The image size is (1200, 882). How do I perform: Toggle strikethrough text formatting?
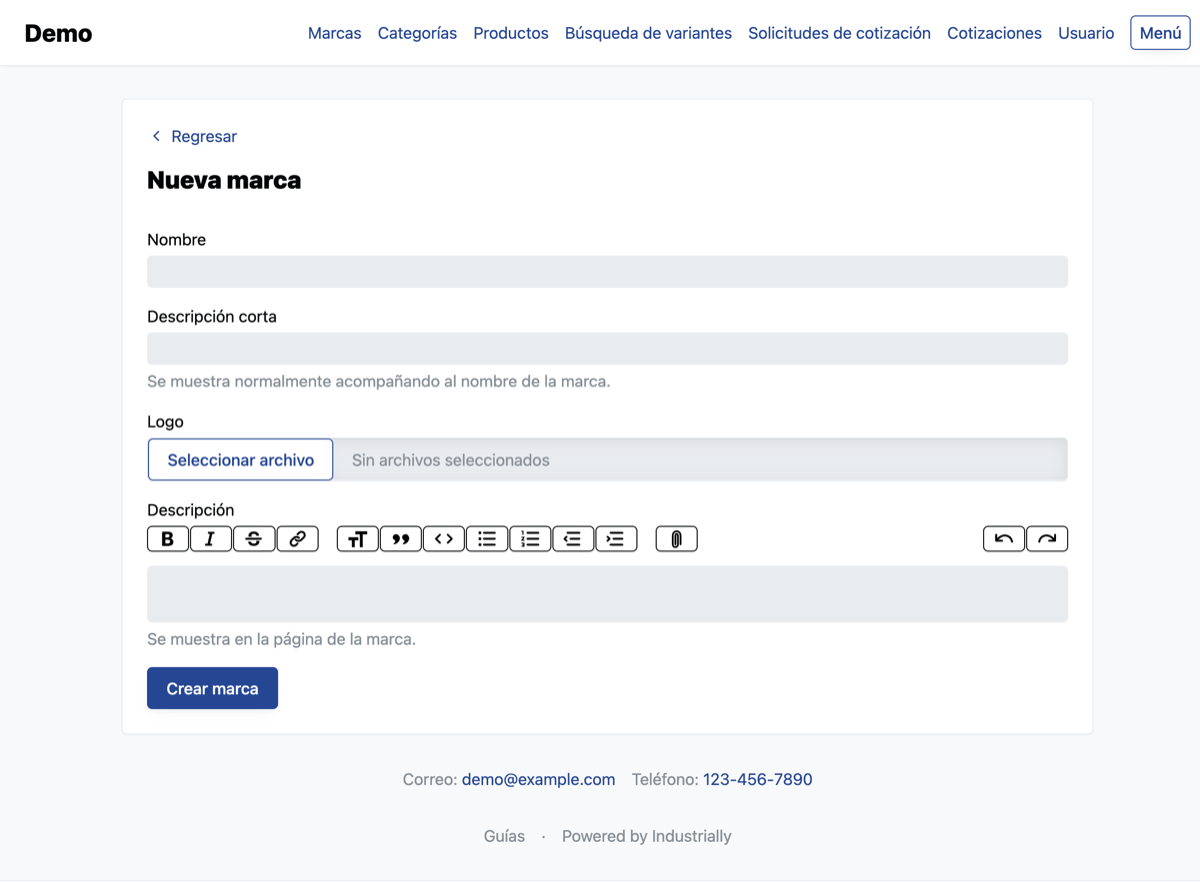(x=254, y=538)
